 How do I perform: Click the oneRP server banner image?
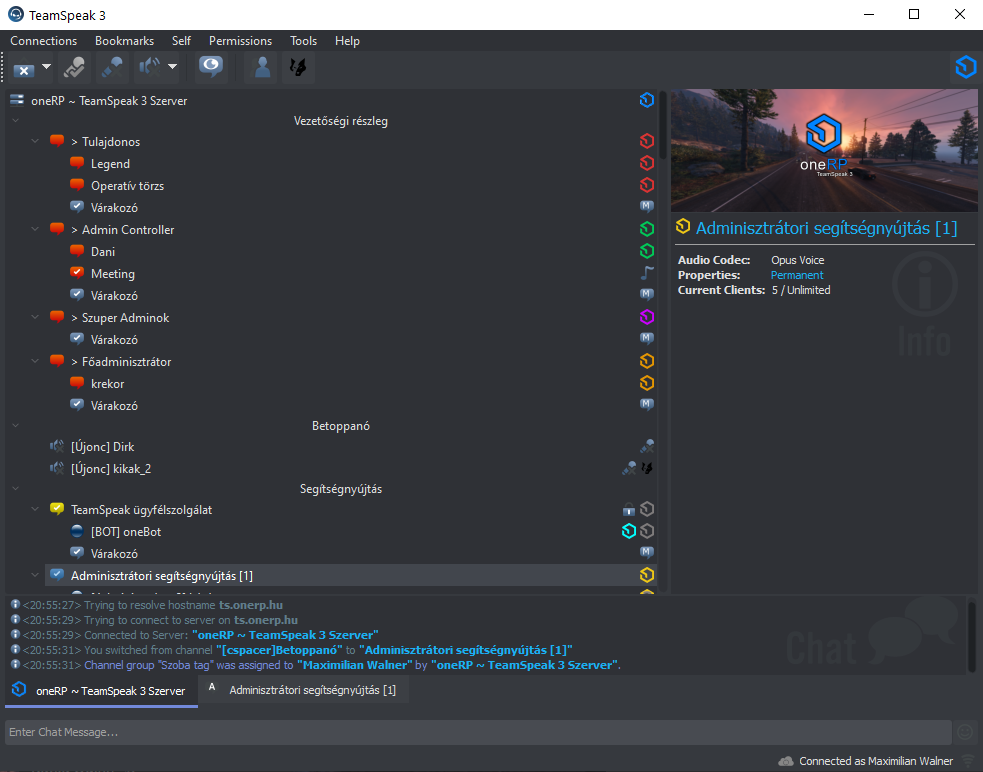(x=824, y=151)
